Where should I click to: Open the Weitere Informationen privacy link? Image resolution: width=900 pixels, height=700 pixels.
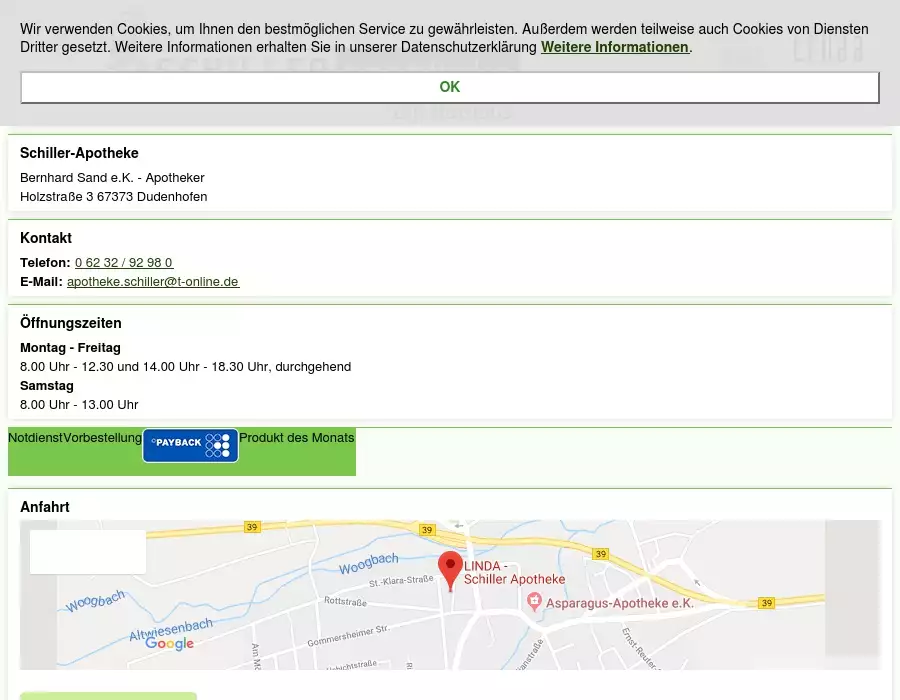(x=614, y=47)
